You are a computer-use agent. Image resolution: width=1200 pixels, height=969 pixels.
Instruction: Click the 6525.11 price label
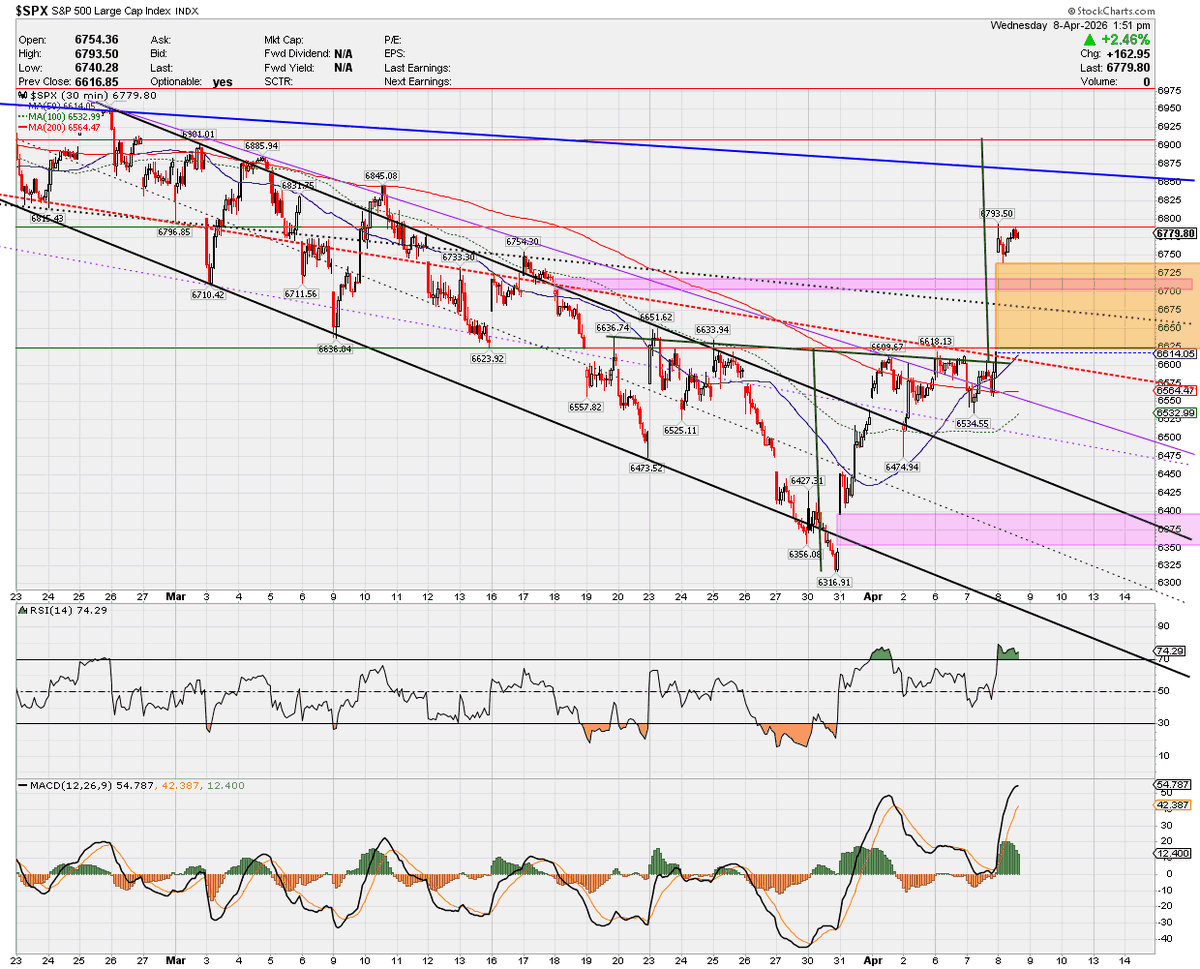coord(680,430)
